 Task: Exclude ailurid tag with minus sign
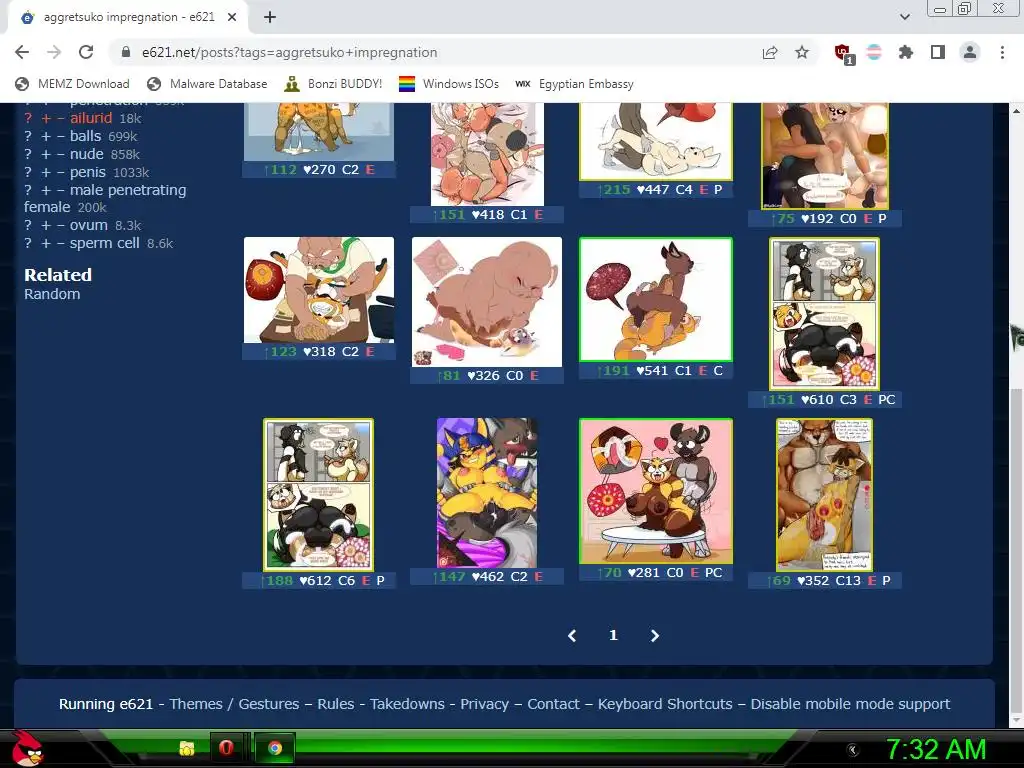60,118
